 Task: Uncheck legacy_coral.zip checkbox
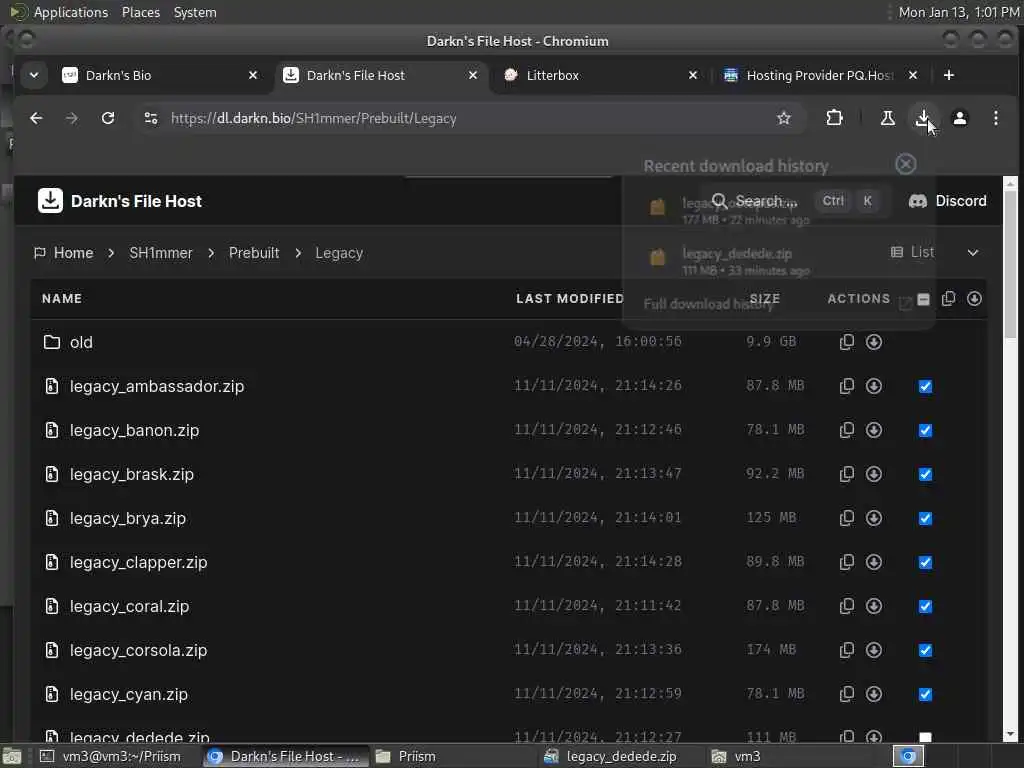(x=925, y=606)
